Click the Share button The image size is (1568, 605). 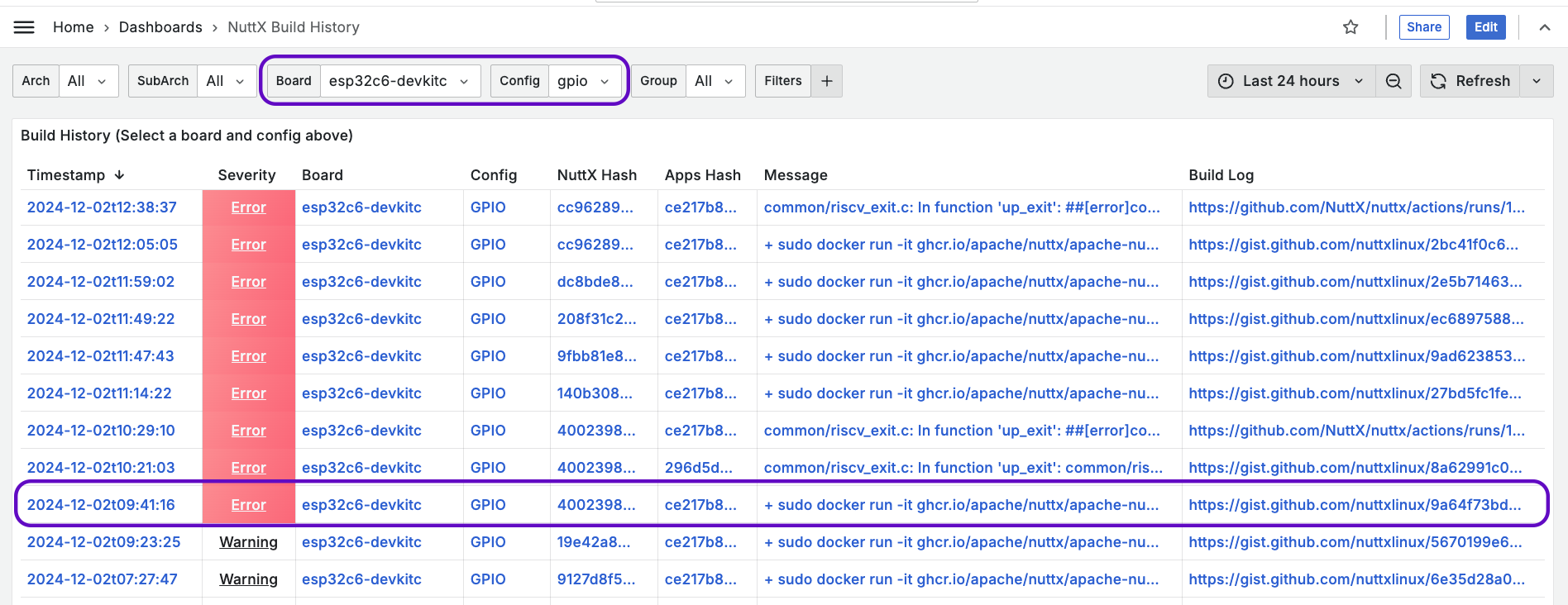click(1424, 27)
